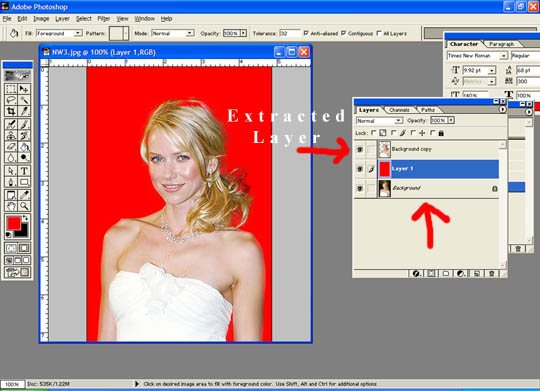
Task: Select the Clone Stamp tool
Action: [x=11, y=135]
